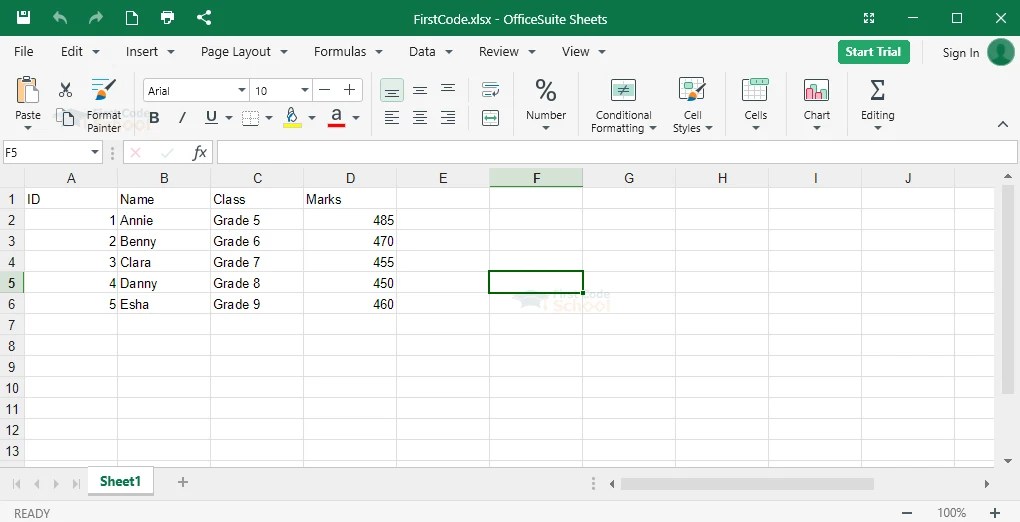Activate the Format Painter tool
Image resolution: width=1020 pixels, height=522 pixels.
(x=103, y=104)
